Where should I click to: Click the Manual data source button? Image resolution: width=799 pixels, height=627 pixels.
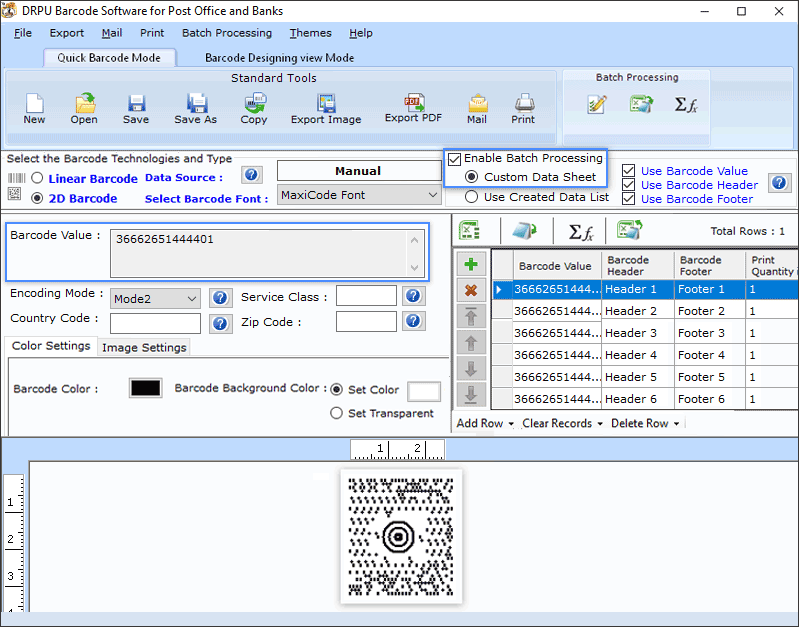pyautogui.click(x=359, y=171)
